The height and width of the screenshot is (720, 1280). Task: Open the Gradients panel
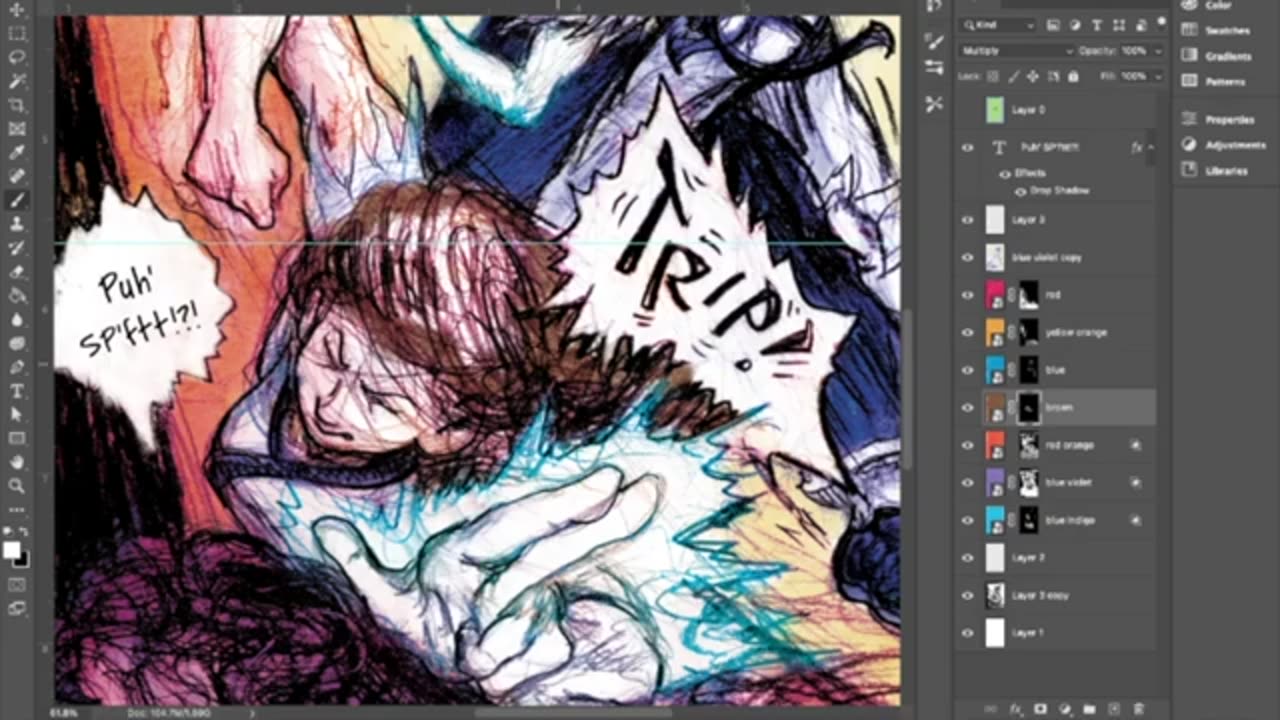(1217, 56)
